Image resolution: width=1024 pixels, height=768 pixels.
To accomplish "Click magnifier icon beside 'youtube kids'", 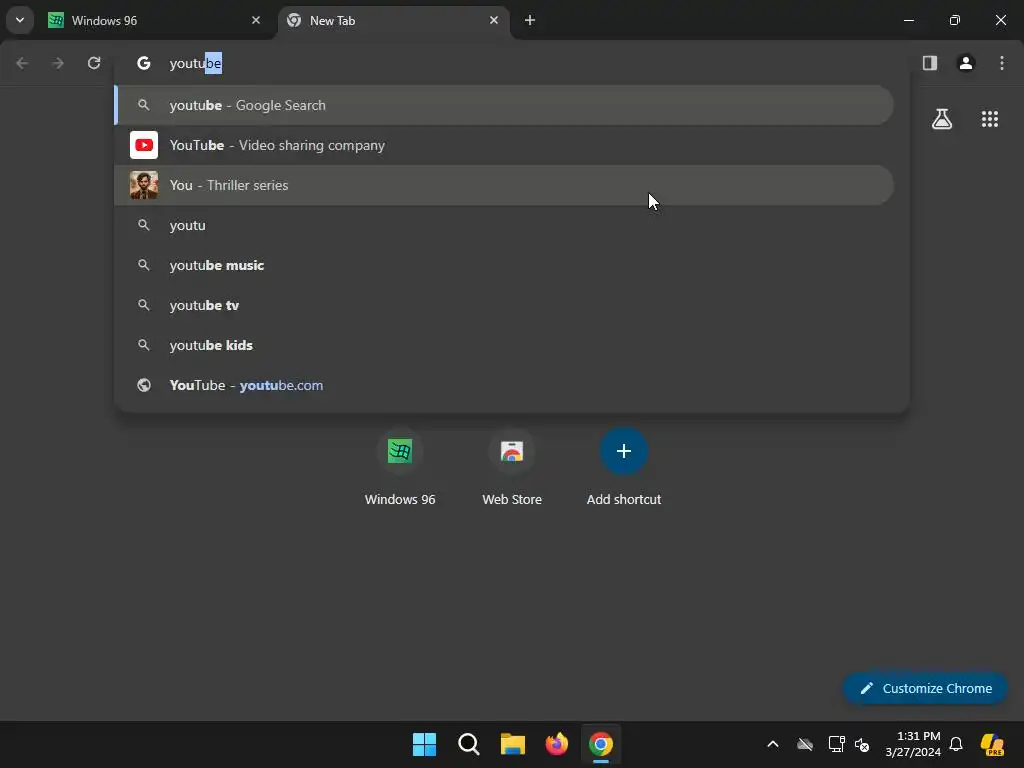I will [144, 345].
